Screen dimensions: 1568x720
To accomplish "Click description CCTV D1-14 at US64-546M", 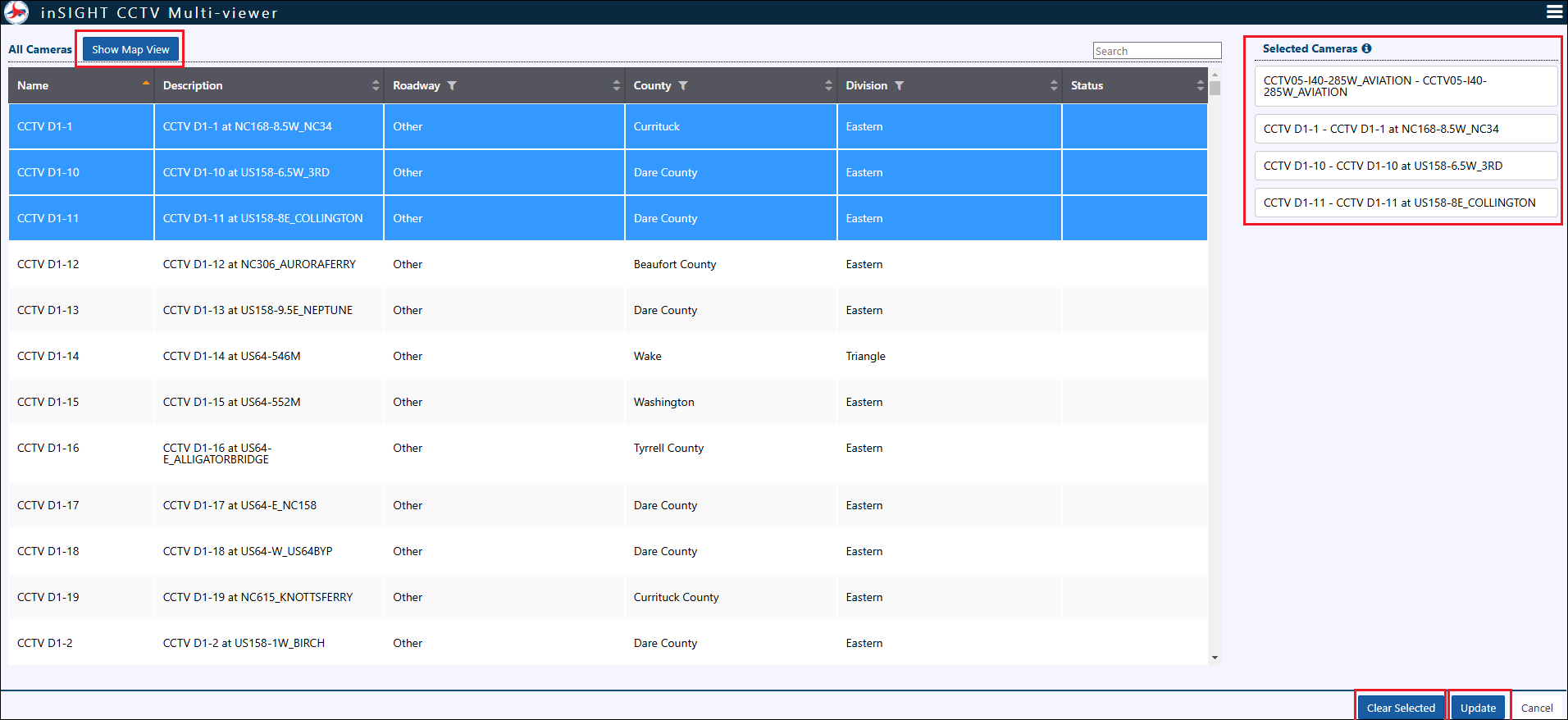I will pyautogui.click(x=231, y=356).
